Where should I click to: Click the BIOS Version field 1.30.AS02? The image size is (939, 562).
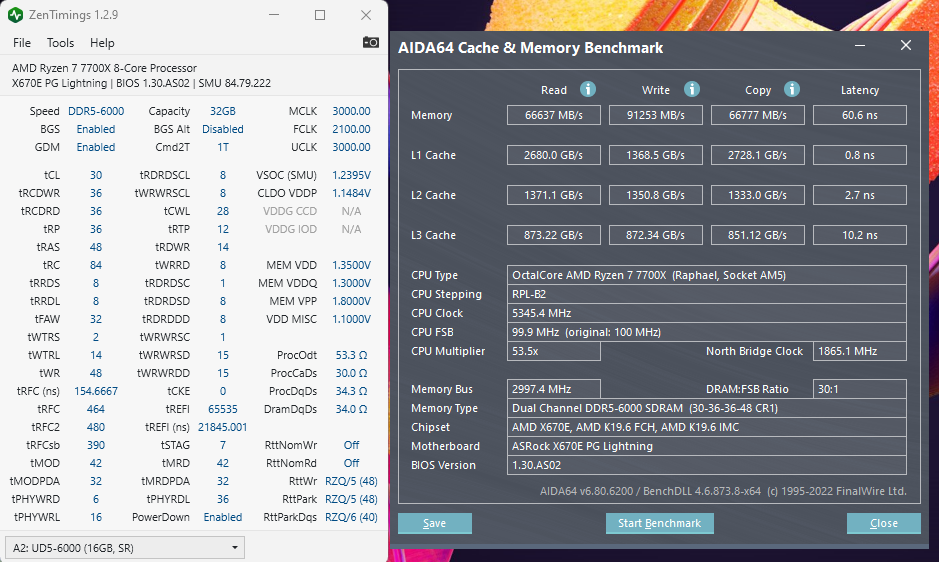pos(707,465)
